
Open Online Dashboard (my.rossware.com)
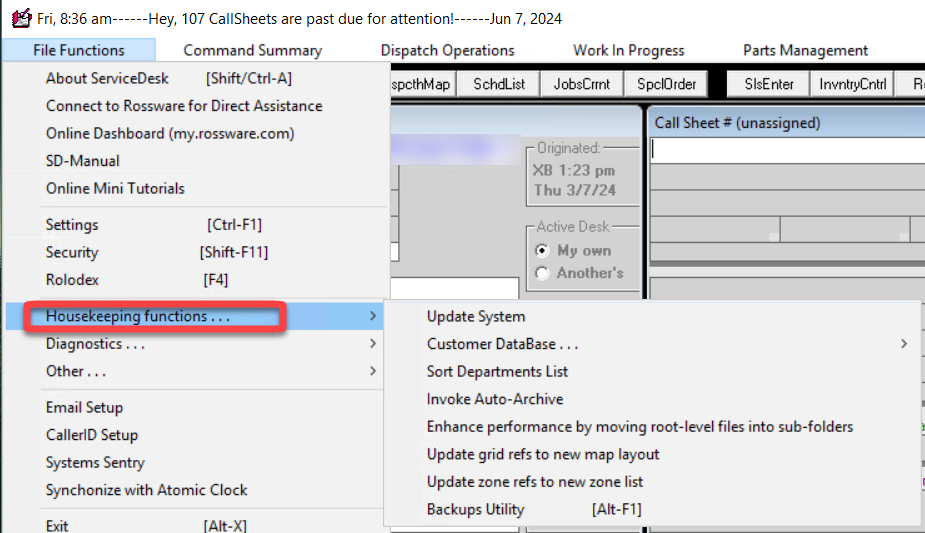(x=198, y=133)
